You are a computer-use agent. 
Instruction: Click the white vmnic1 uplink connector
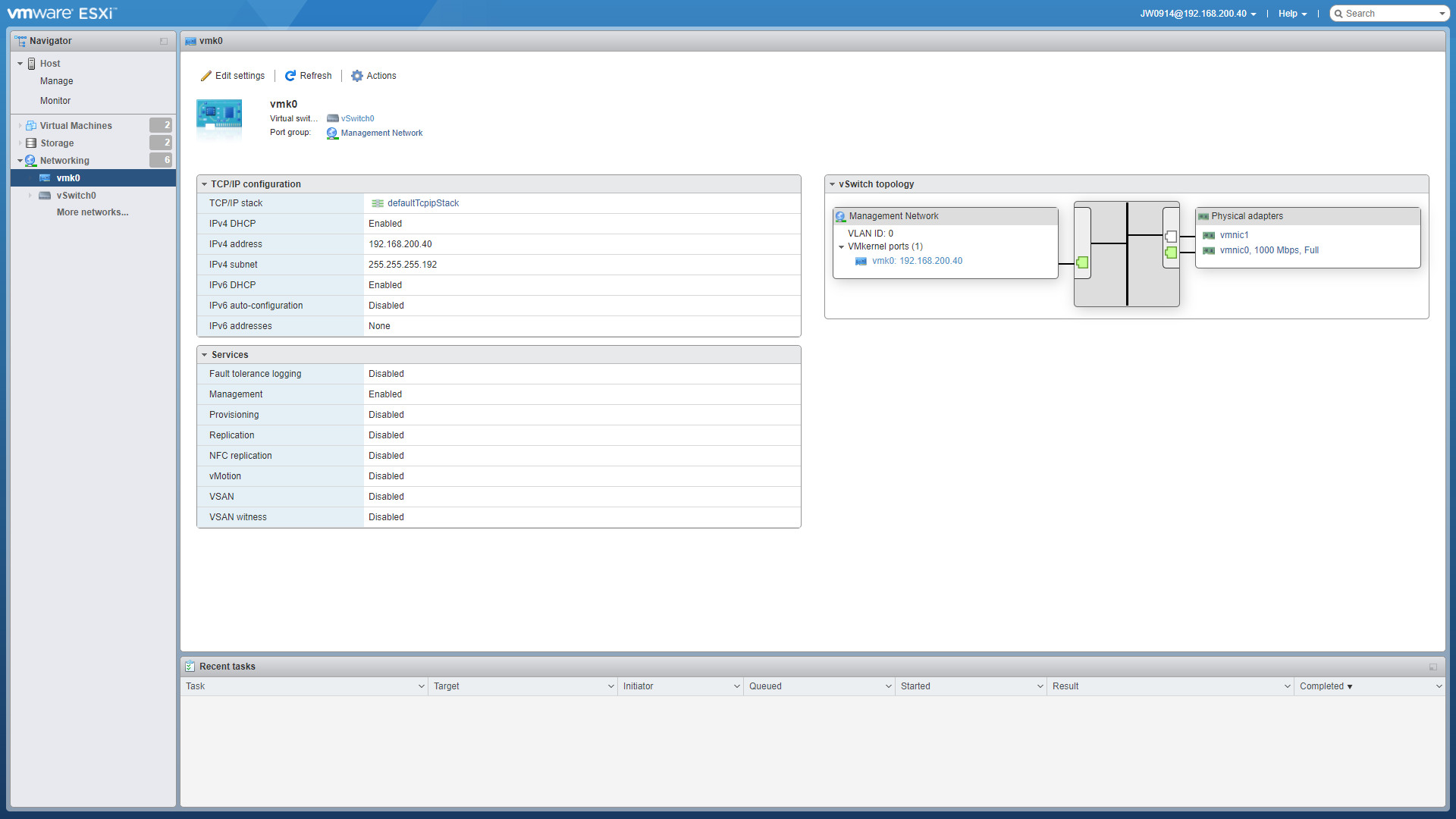[x=1171, y=237]
